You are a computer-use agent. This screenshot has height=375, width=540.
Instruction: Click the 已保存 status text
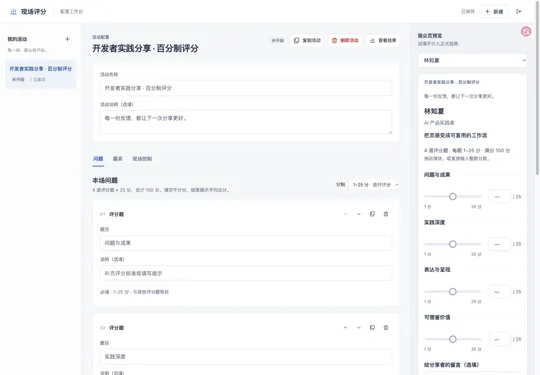(468, 12)
